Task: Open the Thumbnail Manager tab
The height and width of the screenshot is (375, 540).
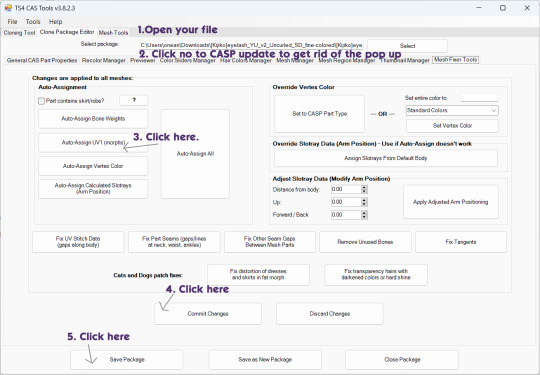Action: click(x=405, y=60)
